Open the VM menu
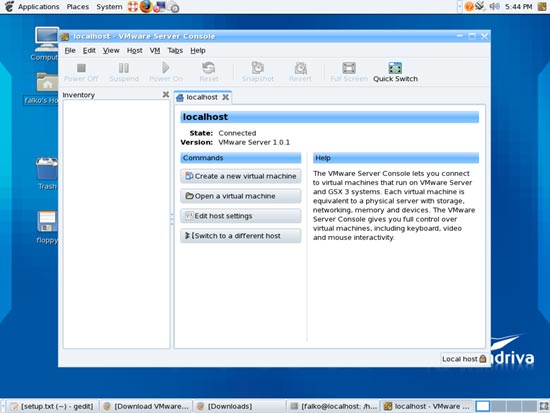The height and width of the screenshot is (413, 550). (155, 51)
